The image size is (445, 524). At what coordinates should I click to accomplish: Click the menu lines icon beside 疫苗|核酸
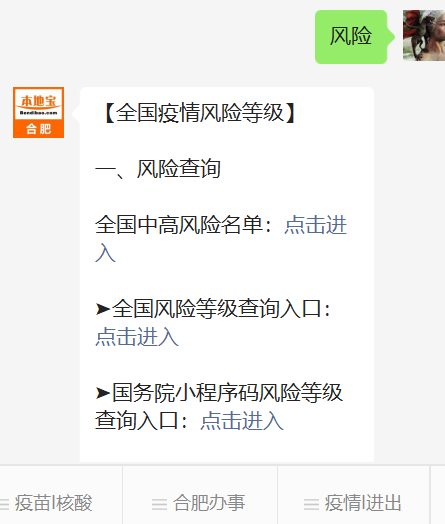[4, 504]
